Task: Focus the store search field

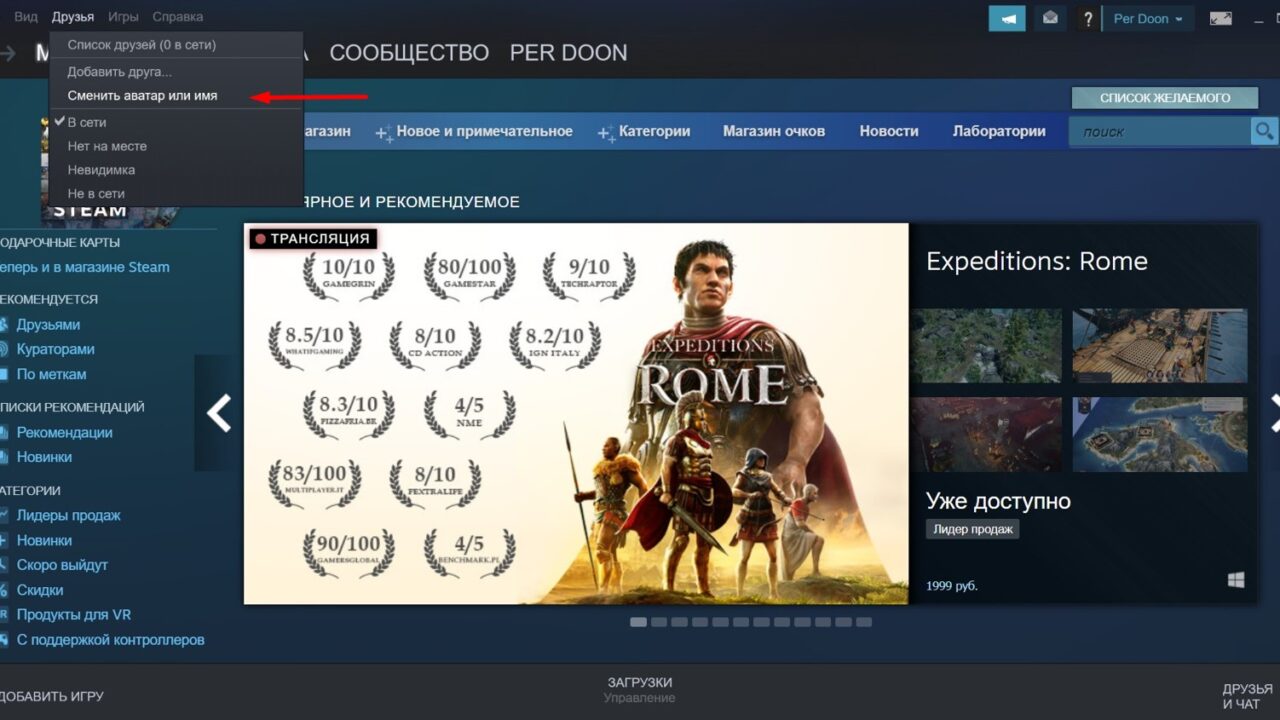Action: click(1160, 131)
